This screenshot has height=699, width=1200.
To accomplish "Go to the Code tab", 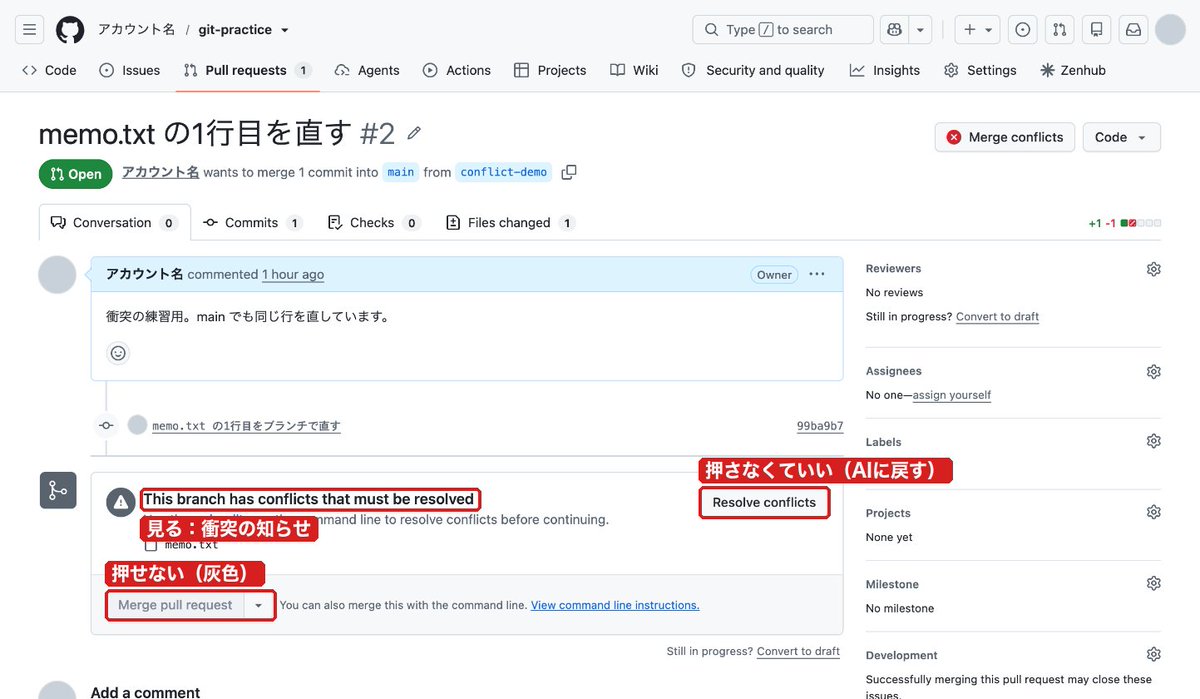I will point(49,70).
